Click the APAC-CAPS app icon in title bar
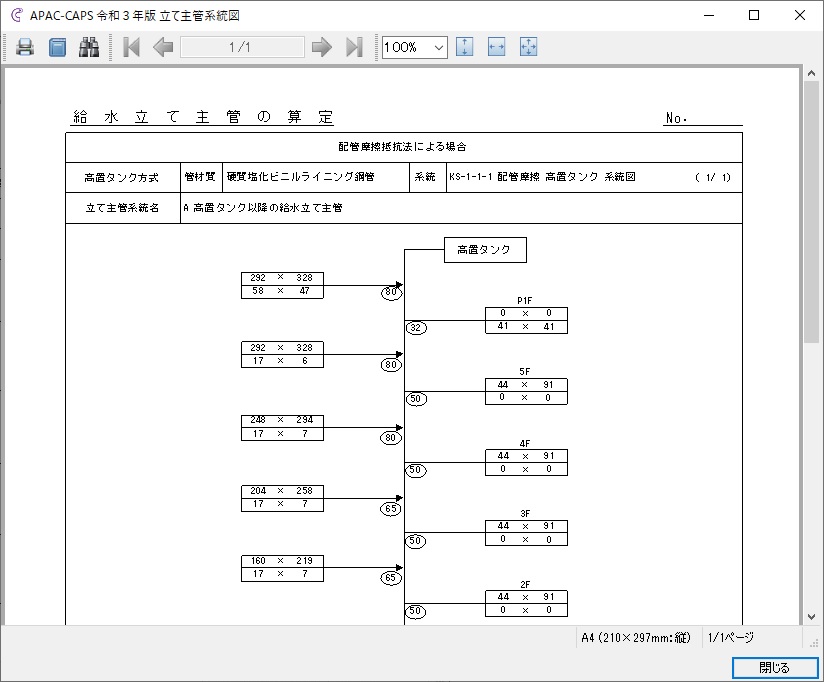Screen dimensions: 824x682 tap(17, 15)
